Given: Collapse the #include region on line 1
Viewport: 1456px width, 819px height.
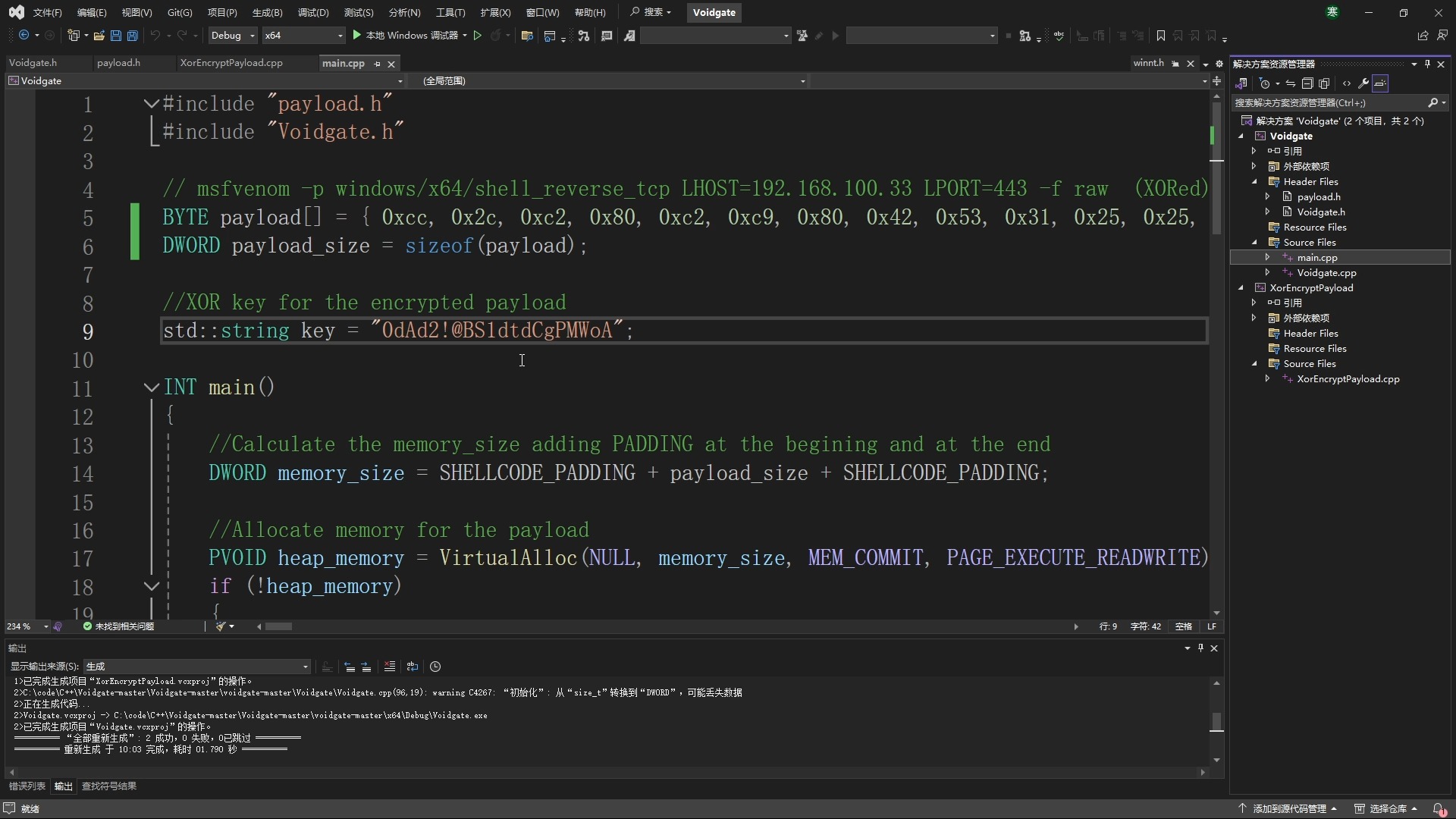Looking at the screenshot, I should pyautogui.click(x=152, y=104).
